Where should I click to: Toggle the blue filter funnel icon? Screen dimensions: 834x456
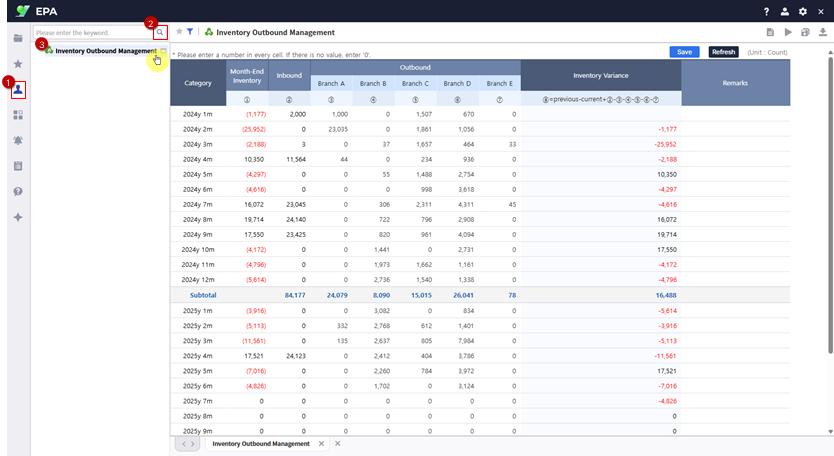pyautogui.click(x=190, y=32)
